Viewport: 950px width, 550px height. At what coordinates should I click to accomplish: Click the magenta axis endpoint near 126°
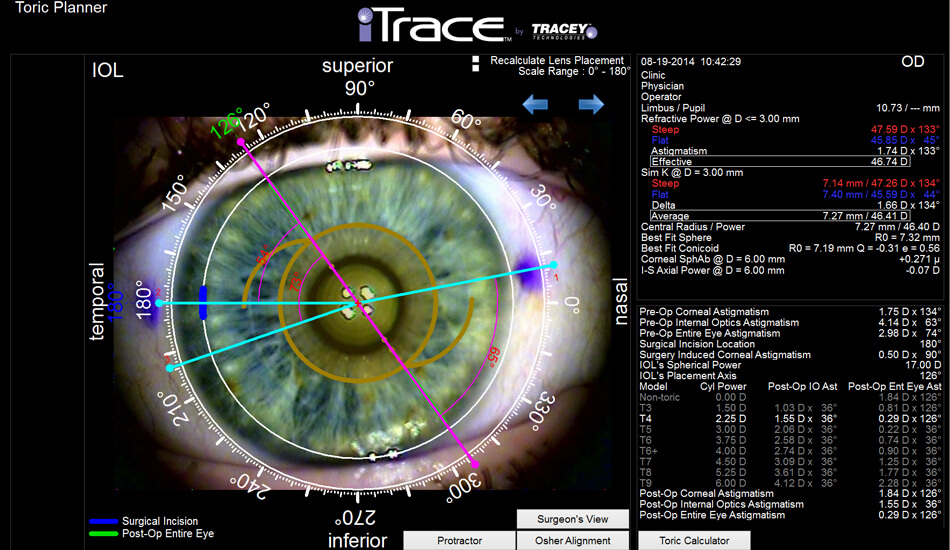coord(241,142)
